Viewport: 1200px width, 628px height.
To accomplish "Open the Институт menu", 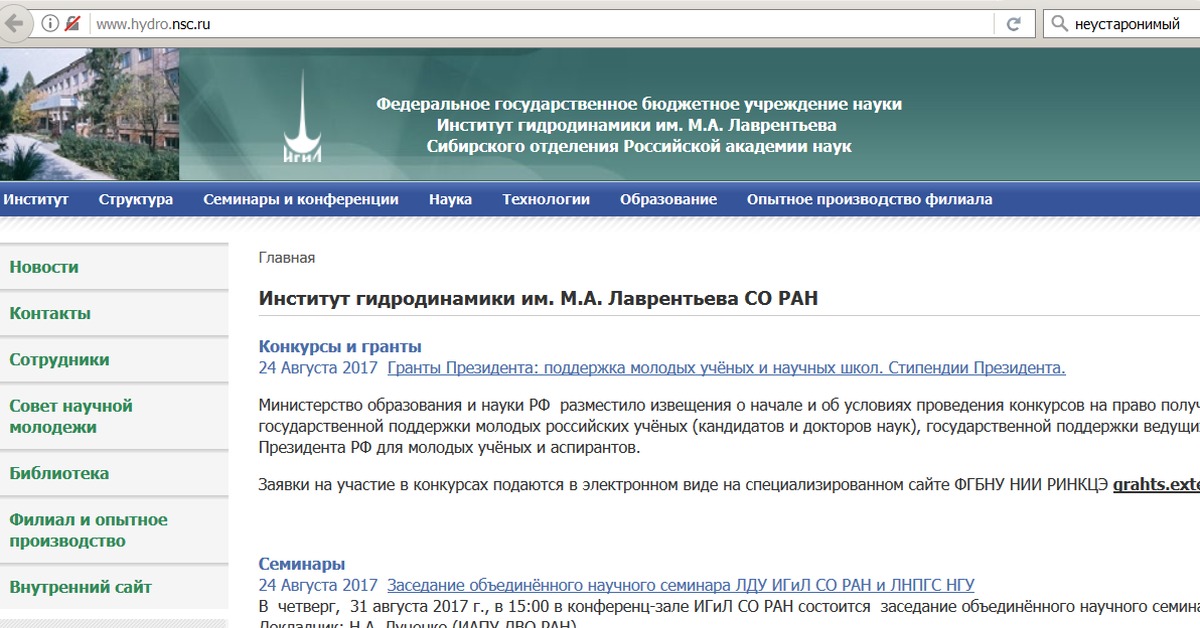I will click(36, 199).
